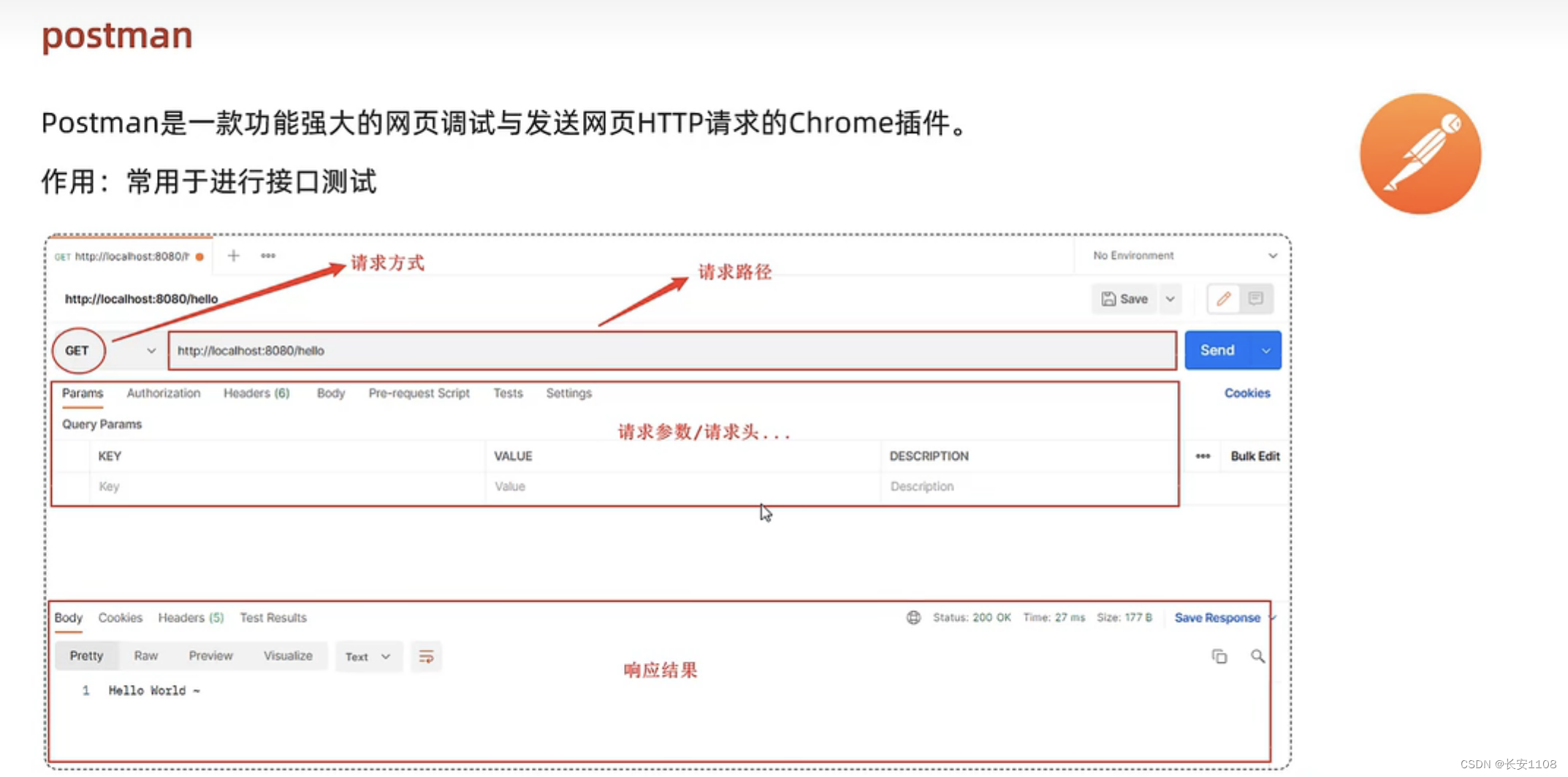The width and height of the screenshot is (1568, 777).
Task: Open the Settings tab
Action: pos(568,393)
